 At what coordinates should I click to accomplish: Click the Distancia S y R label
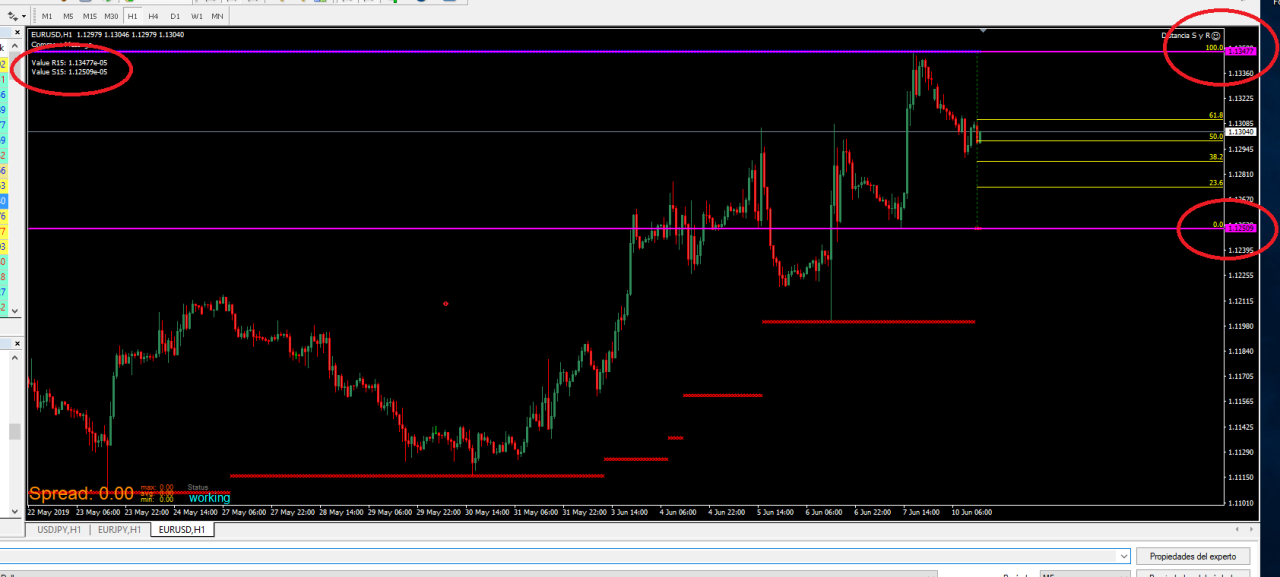click(1185, 35)
